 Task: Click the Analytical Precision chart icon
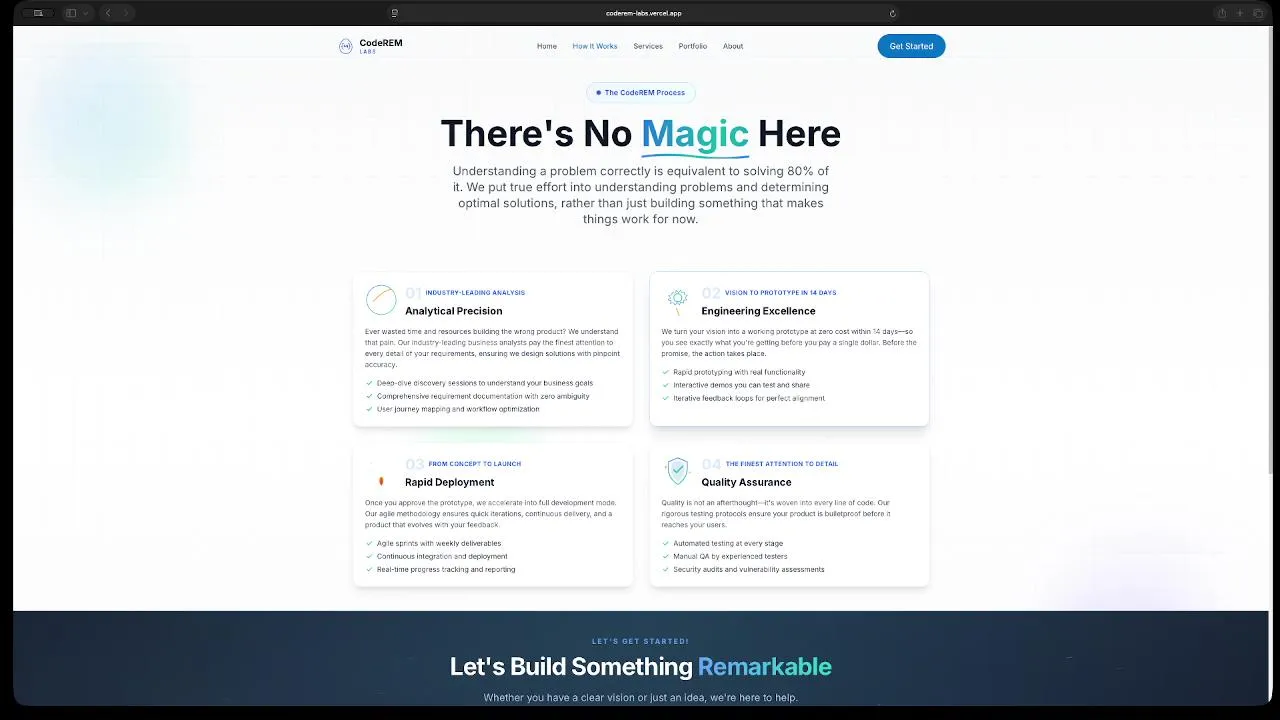pyautogui.click(x=381, y=299)
